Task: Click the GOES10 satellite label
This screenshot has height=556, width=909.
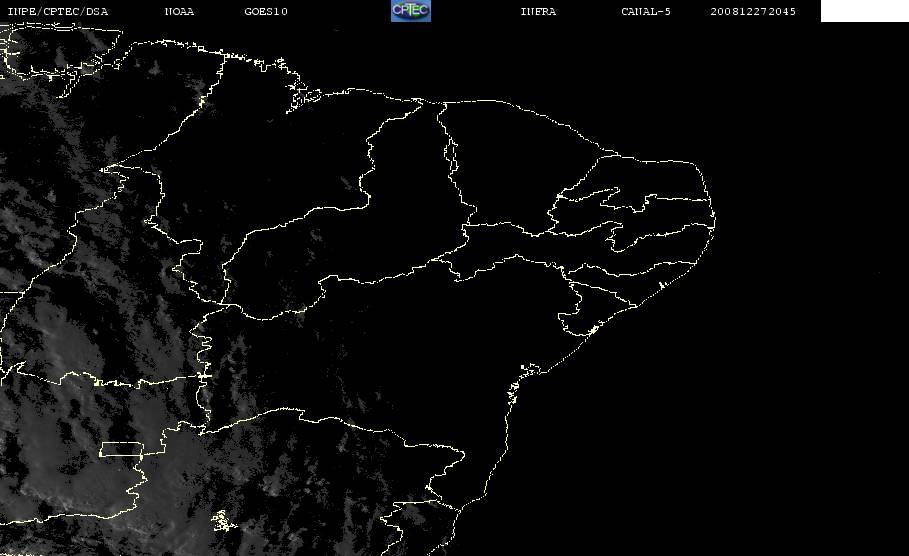Action: (x=266, y=12)
